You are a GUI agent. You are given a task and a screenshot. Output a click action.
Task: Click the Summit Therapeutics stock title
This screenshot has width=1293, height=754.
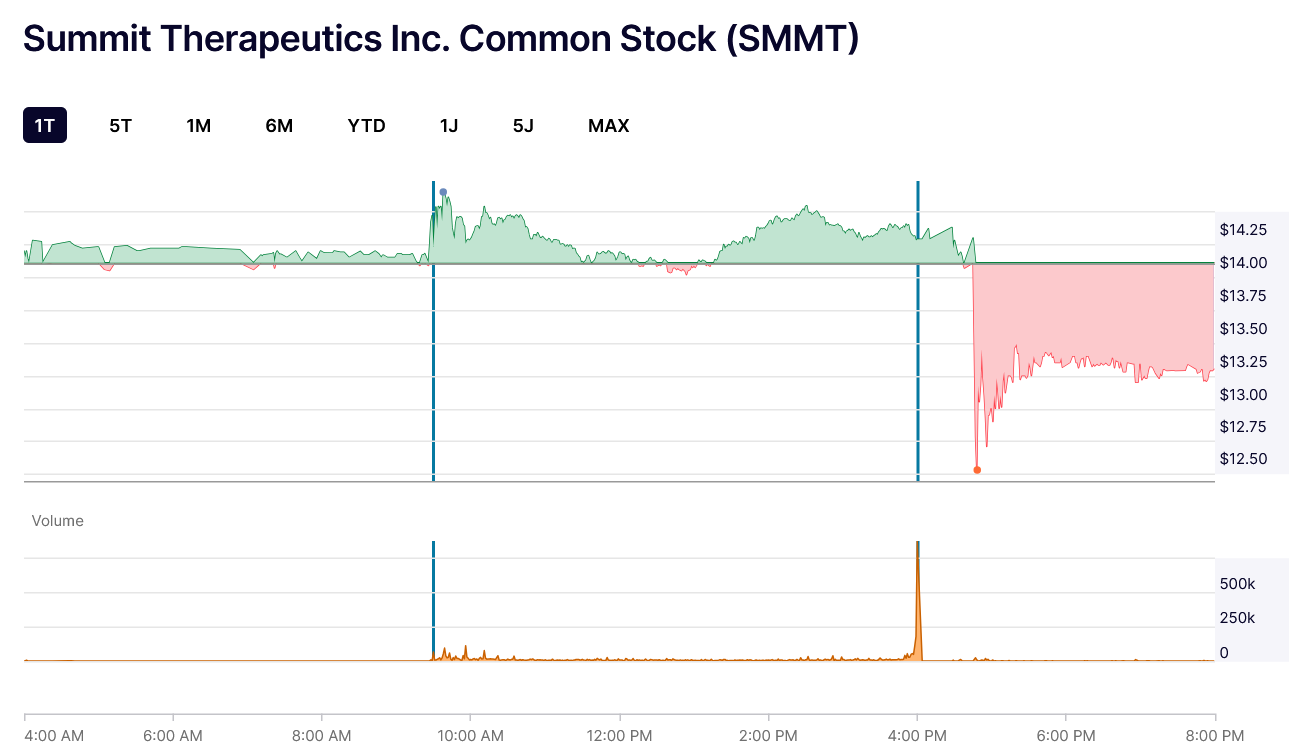coord(441,39)
